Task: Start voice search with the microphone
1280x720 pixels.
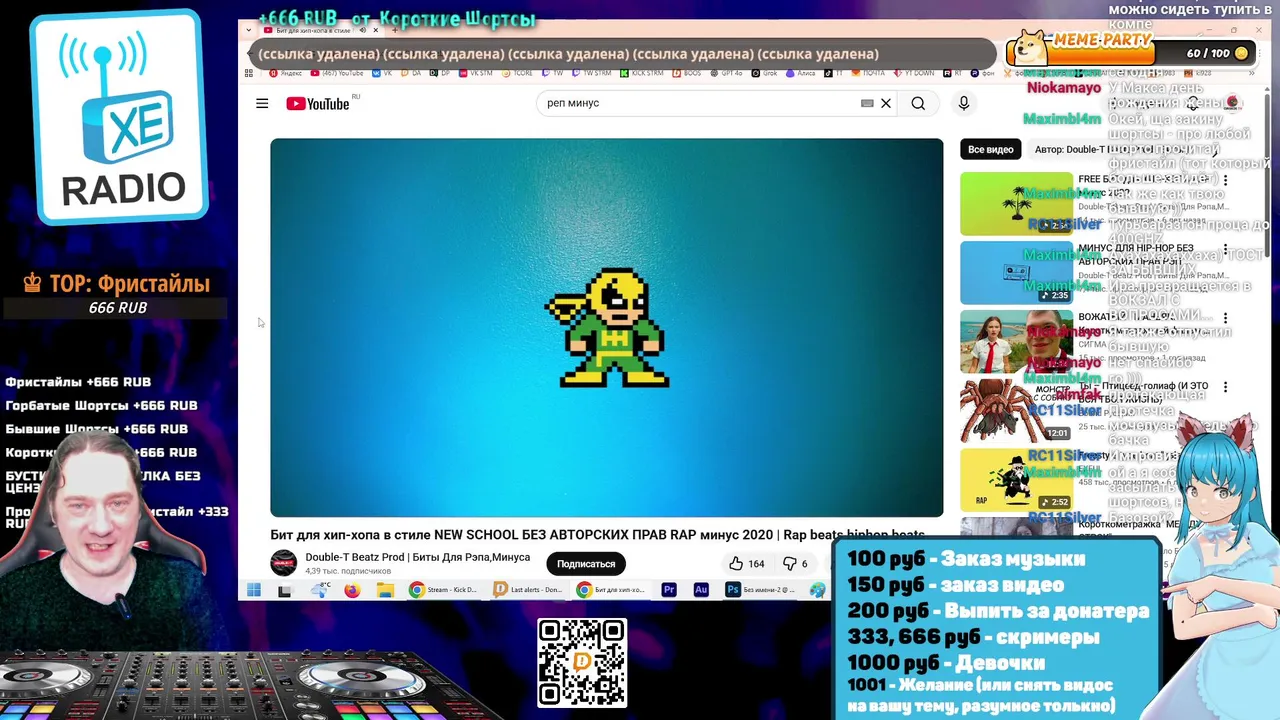Action: coord(964,103)
